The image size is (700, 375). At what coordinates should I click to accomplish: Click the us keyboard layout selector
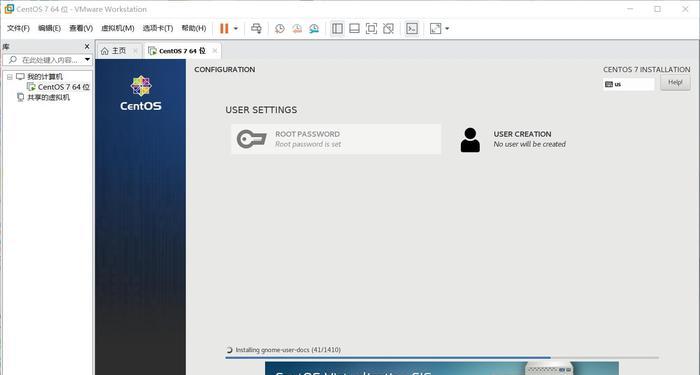[629, 84]
